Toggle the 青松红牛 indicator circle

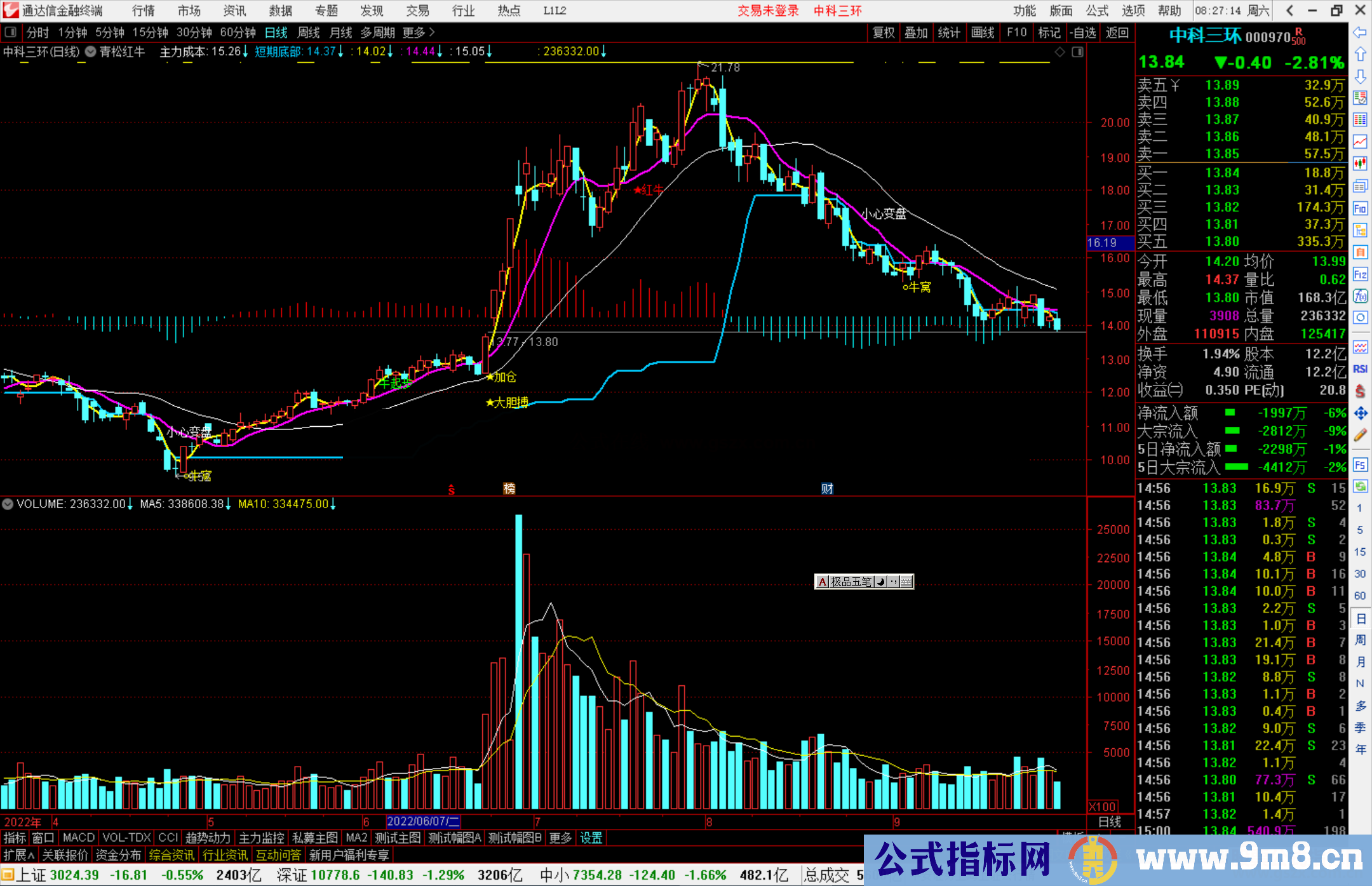click(91, 51)
